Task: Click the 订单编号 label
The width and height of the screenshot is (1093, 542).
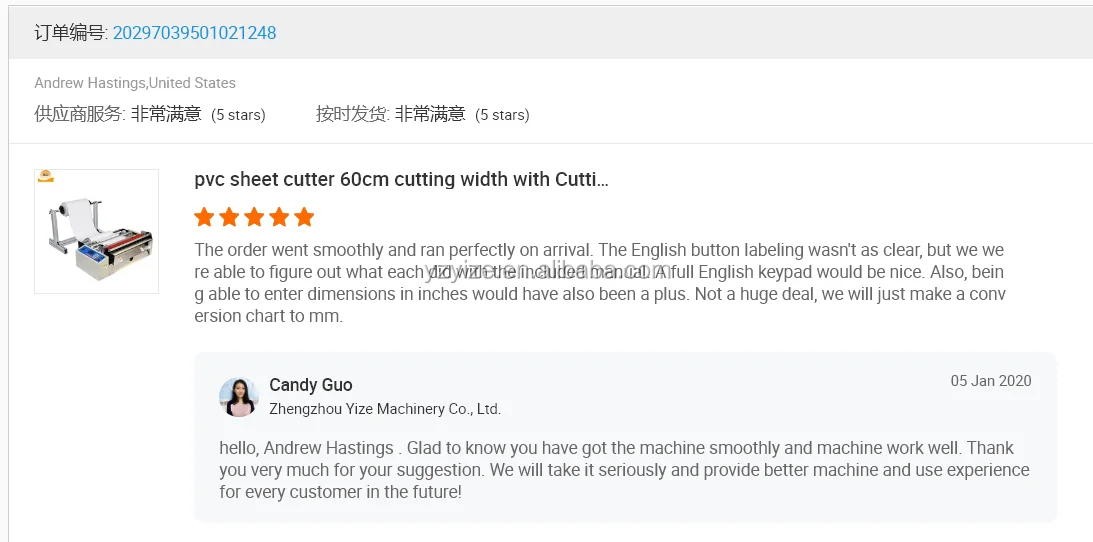Action: 70,33
